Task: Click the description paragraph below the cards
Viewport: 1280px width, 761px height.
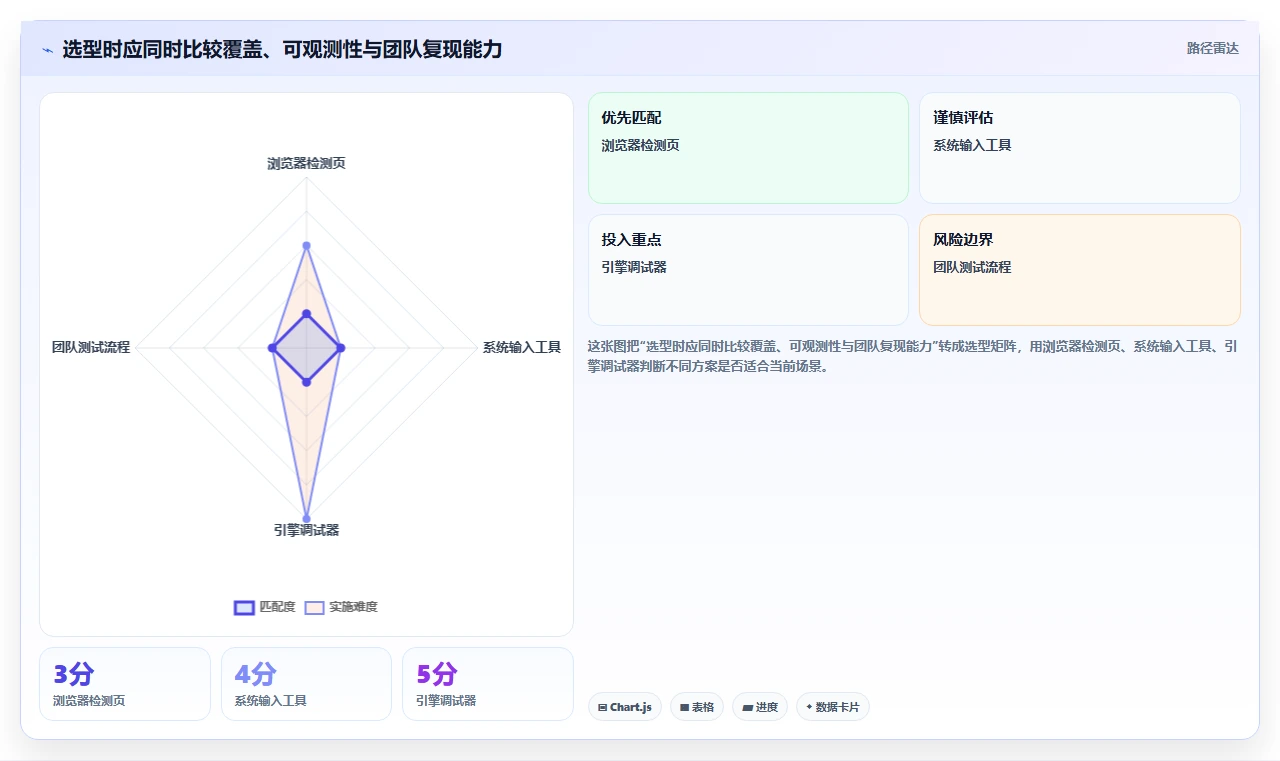Action: click(914, 356)
